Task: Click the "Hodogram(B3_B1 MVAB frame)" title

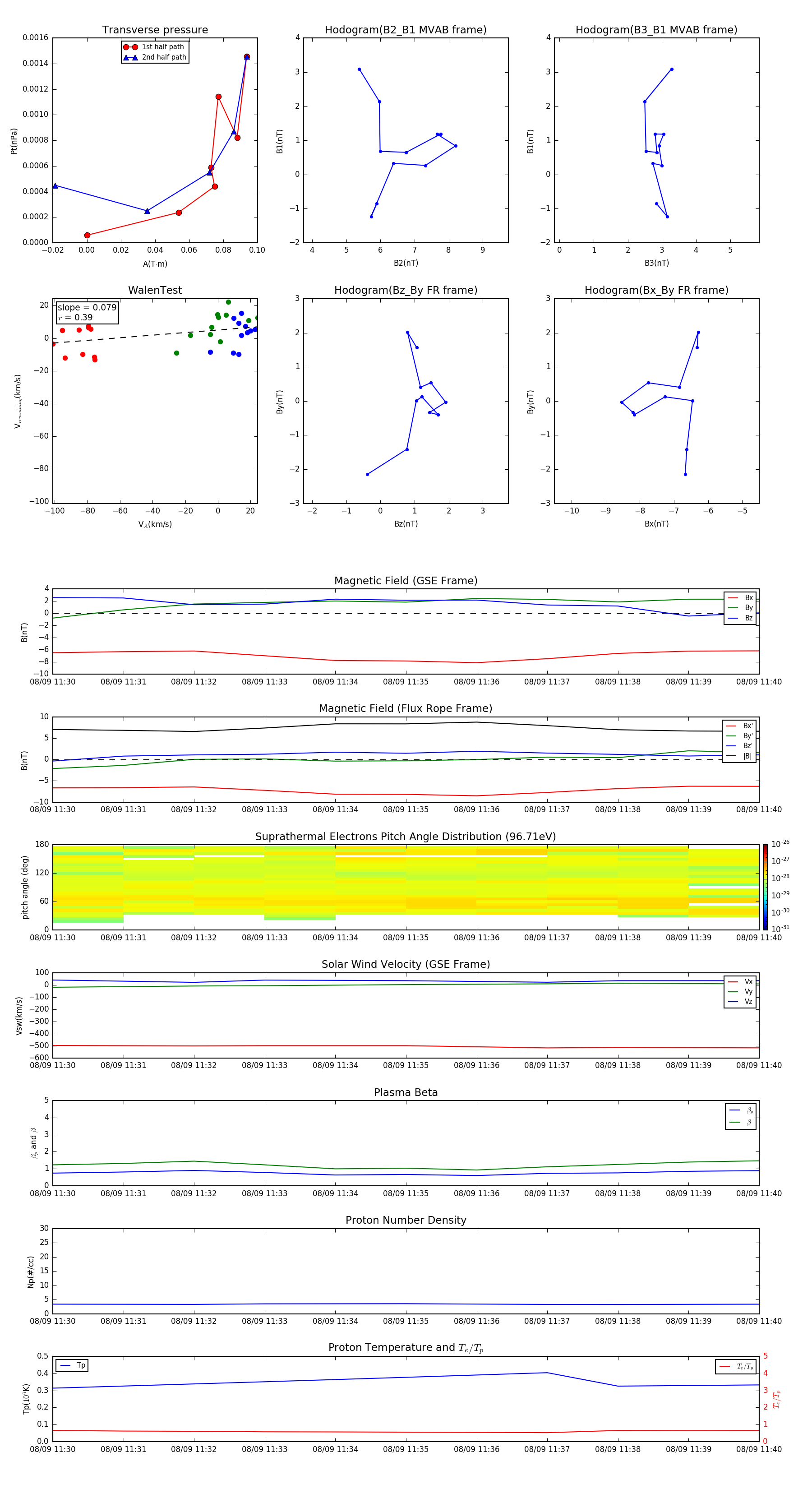Action: coord(656,30)
